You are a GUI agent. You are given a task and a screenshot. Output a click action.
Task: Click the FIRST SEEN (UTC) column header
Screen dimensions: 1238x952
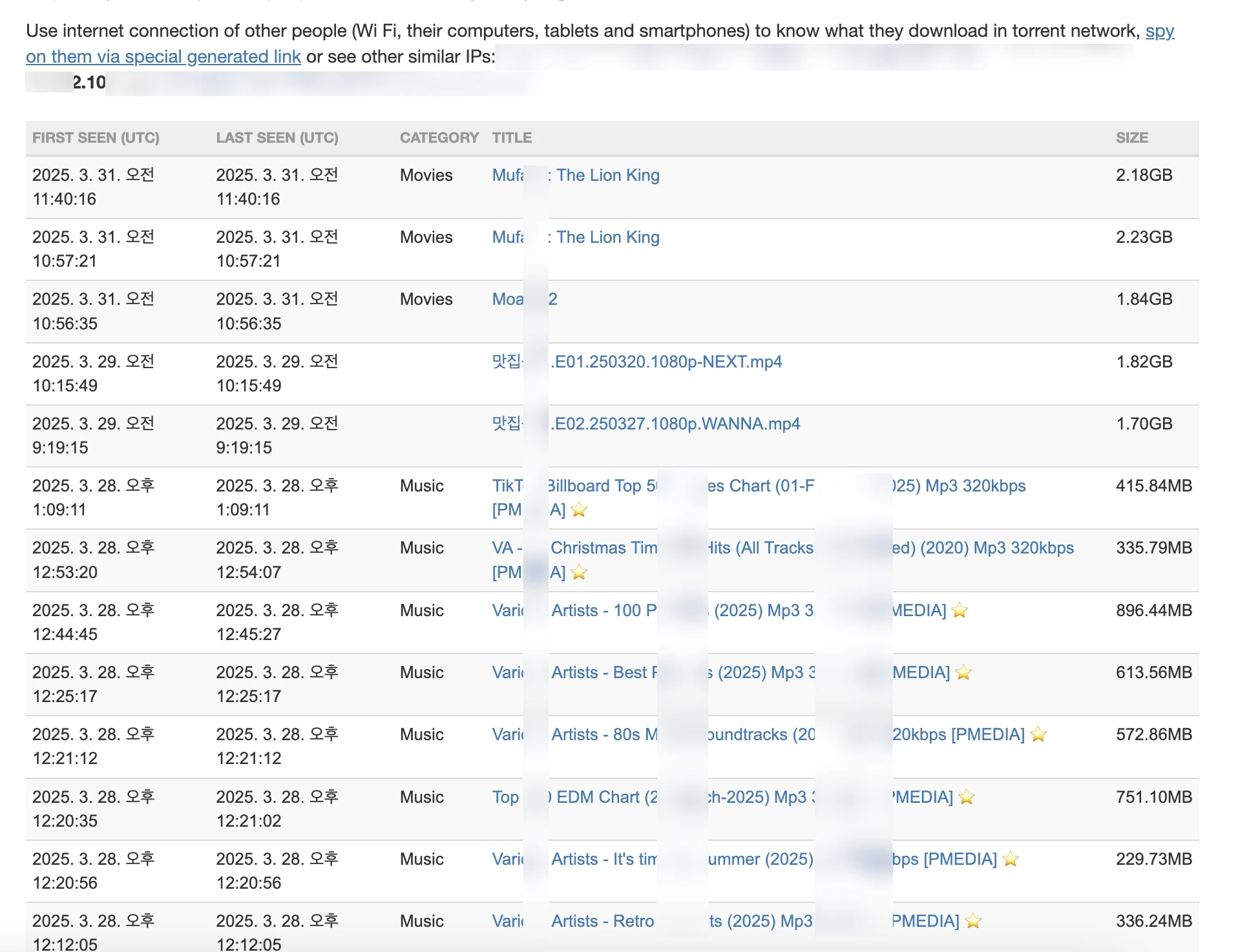[96, 138]
